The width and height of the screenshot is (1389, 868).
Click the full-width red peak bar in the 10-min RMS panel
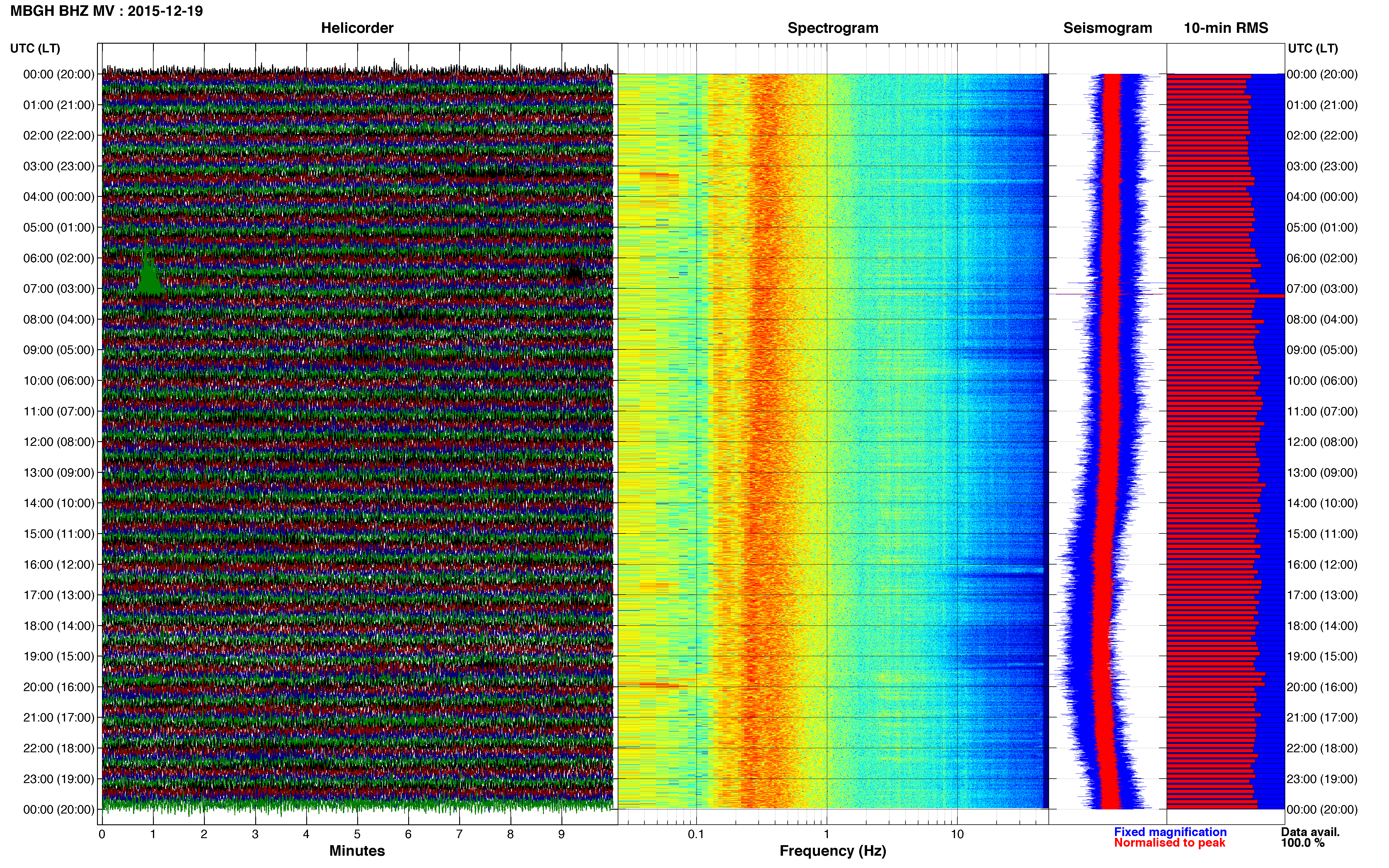click(1225, 296)
